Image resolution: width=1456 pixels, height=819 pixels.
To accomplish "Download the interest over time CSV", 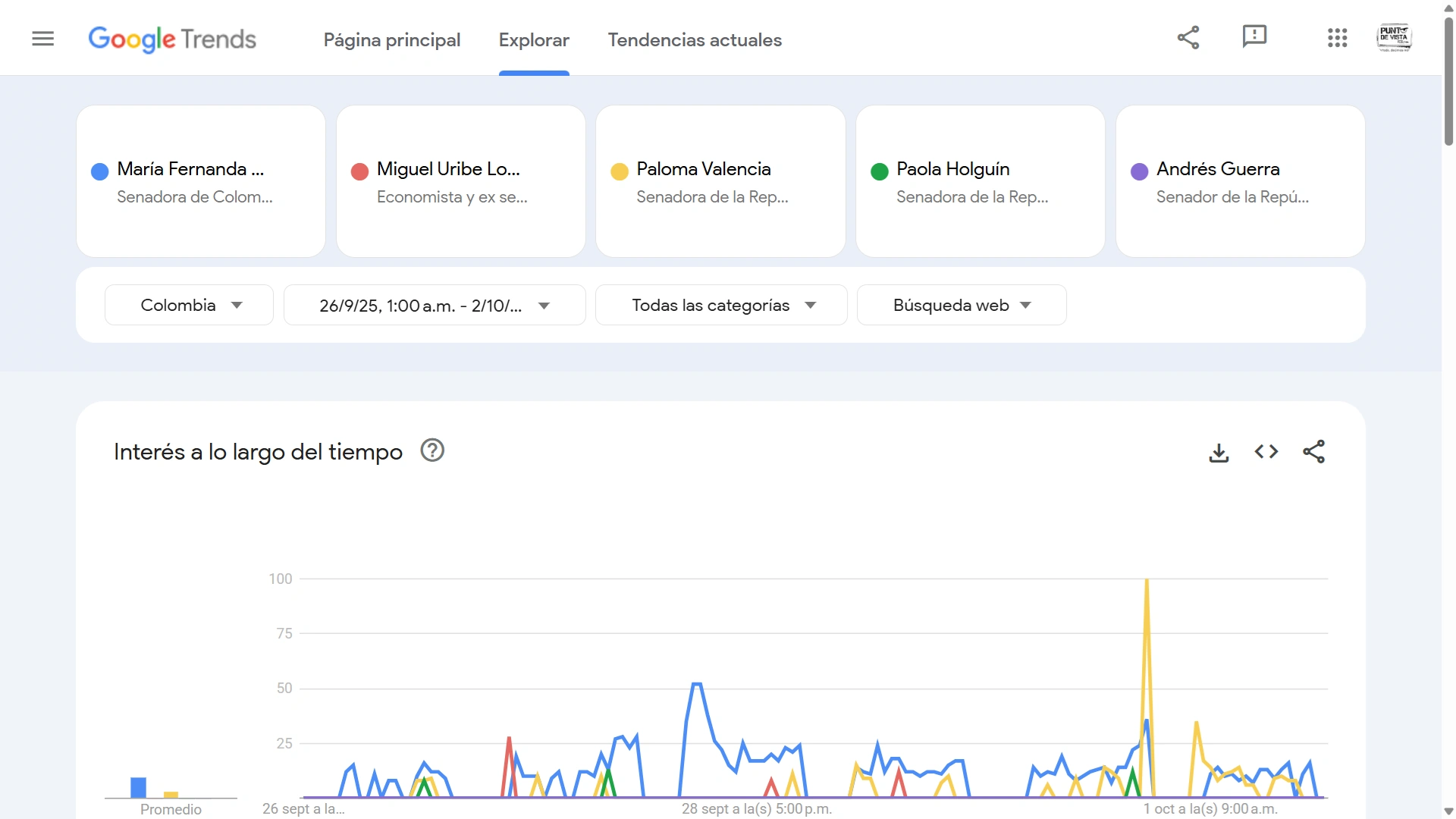I will tap(1219, 453).
